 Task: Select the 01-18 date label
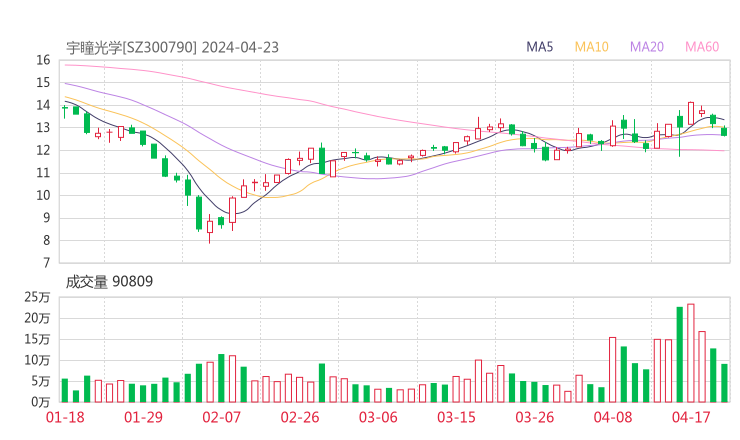coord(65,417)
